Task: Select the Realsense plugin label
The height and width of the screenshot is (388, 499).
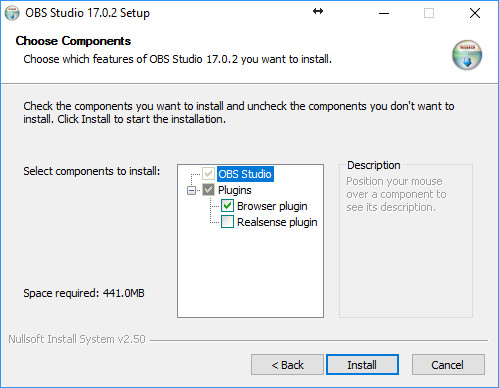Action: (x=277, y=222)
